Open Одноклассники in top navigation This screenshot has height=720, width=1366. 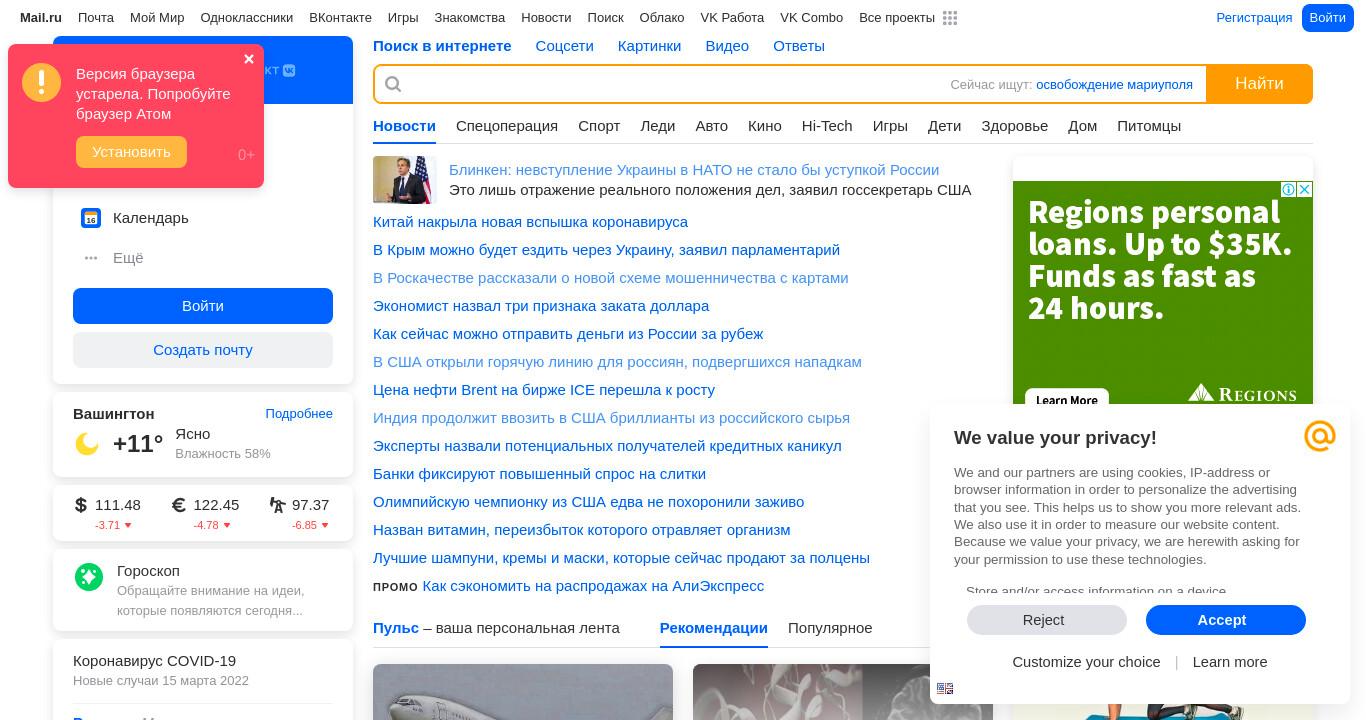point(247,18)
